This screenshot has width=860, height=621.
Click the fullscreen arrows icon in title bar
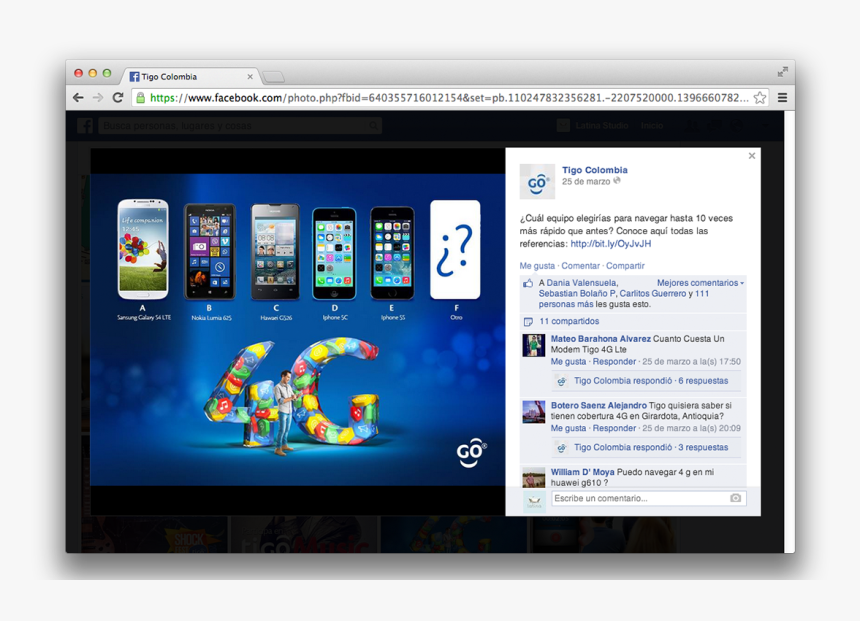point(783,72)
